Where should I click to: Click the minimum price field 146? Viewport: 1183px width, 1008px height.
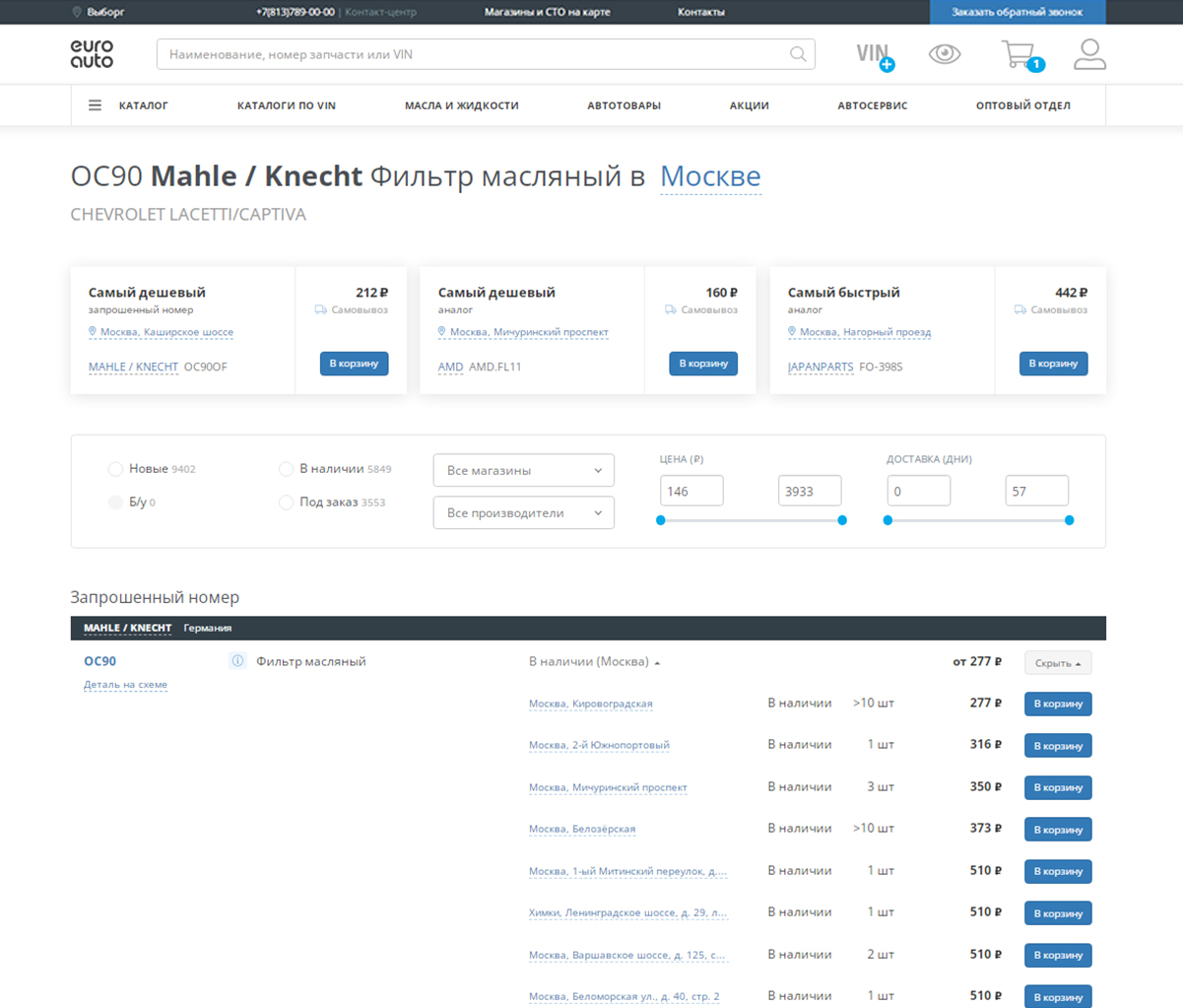point(691,491)
